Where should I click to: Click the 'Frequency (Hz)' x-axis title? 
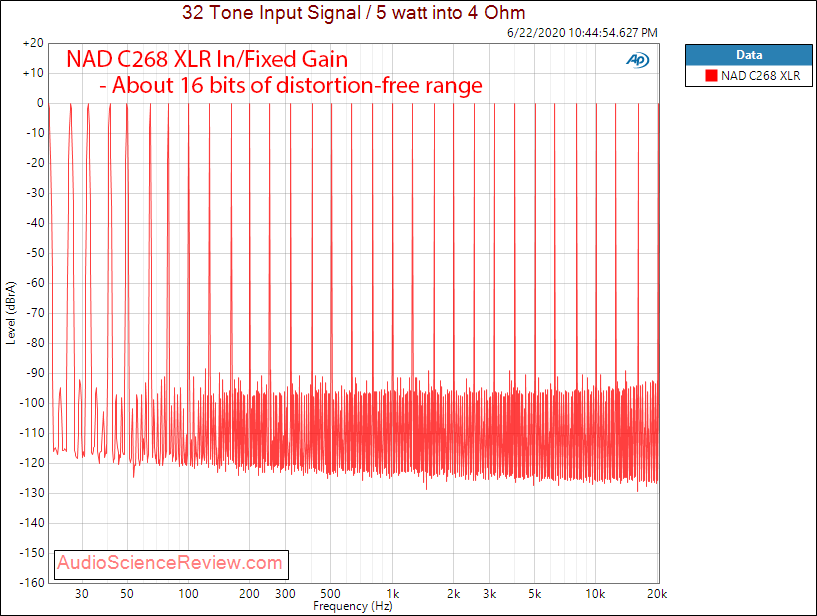[x=353, y=606]
